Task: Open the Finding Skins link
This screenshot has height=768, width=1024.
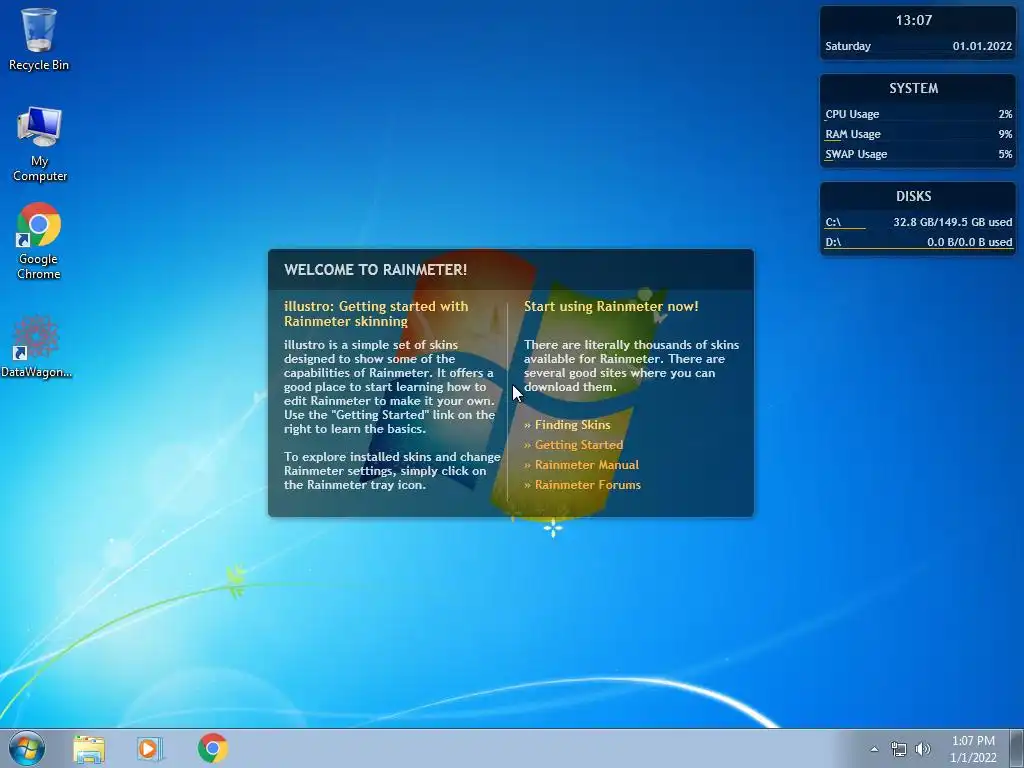Action: (x=572, y=424)
